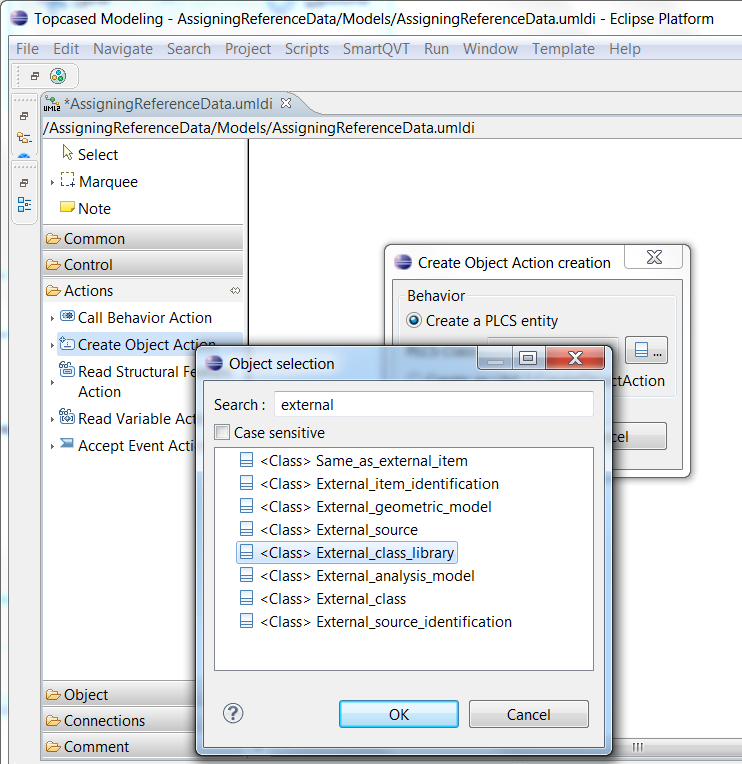Cancel the Object selection dialog
The height and width of the screenshot is (764, 742).
pos(528,714)
